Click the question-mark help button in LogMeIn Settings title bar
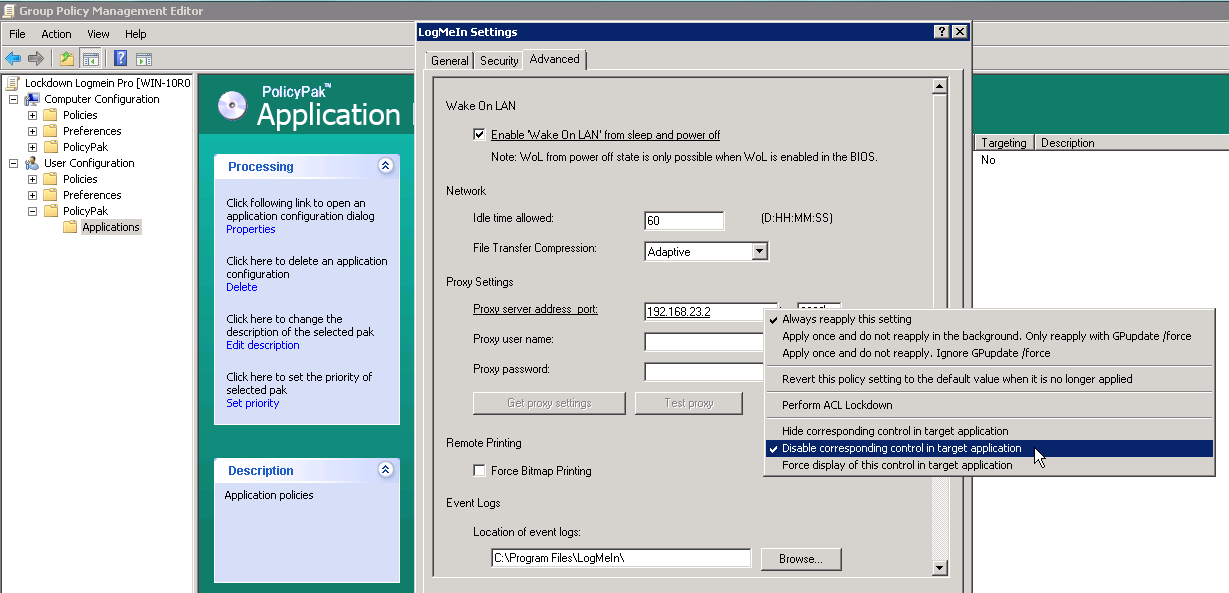 click(x=942, y=32)
